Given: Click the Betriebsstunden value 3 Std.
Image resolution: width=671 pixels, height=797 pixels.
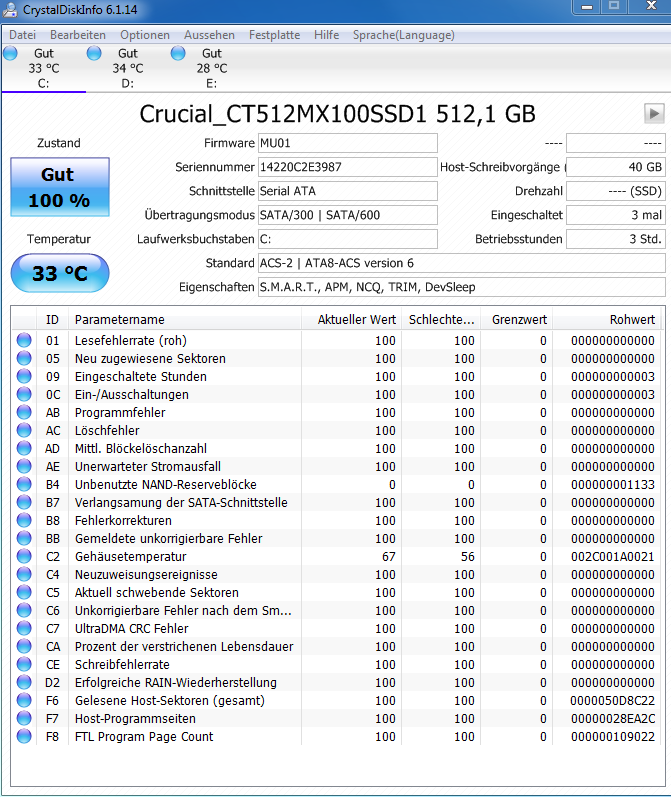Looking at the screenshot, I should (616, 239).
